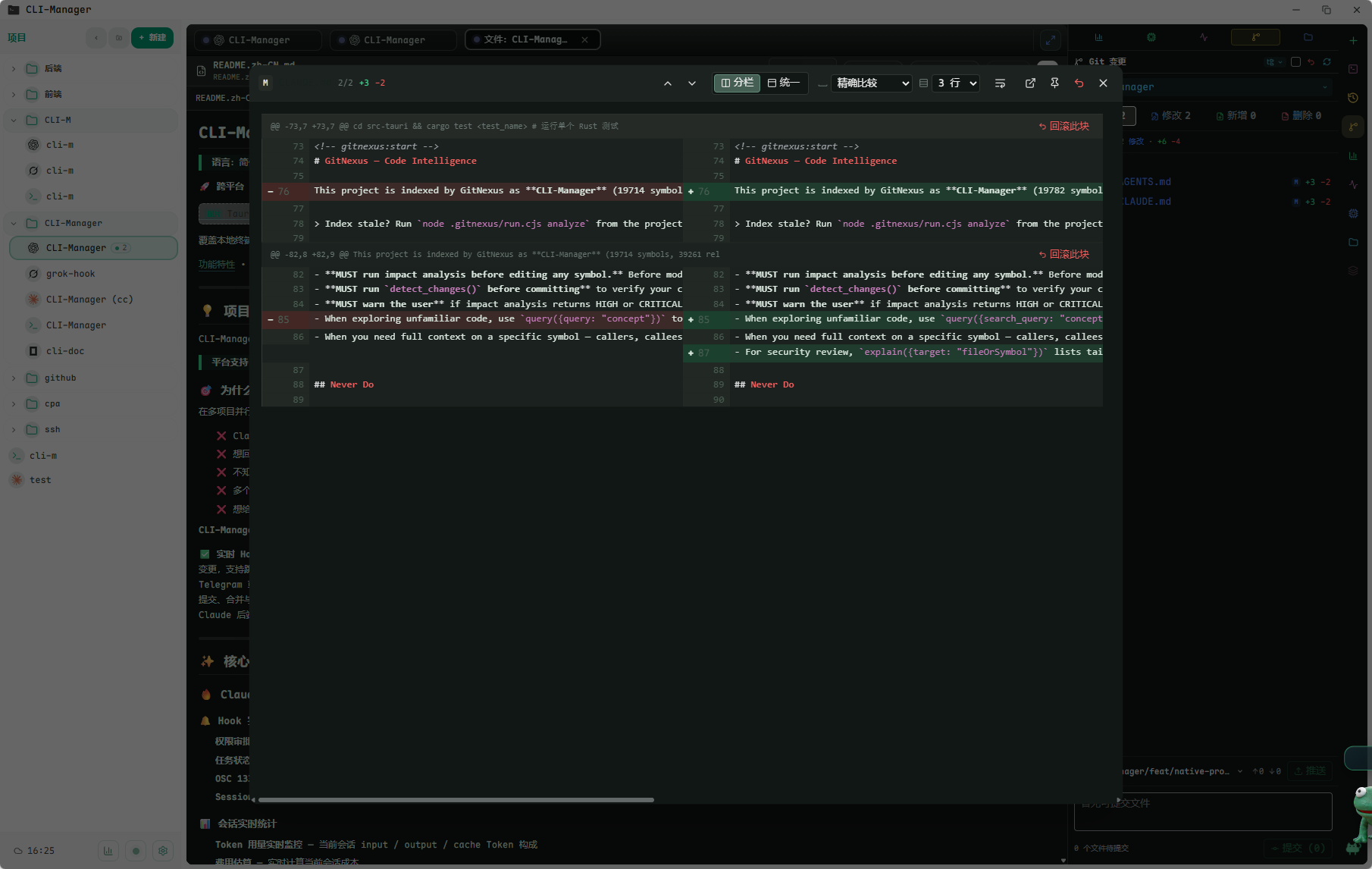Click Git branch icon on right rail
The width and height of the screenshot is (1372, 869).
pyautogui.click(x=1353, y=127)
